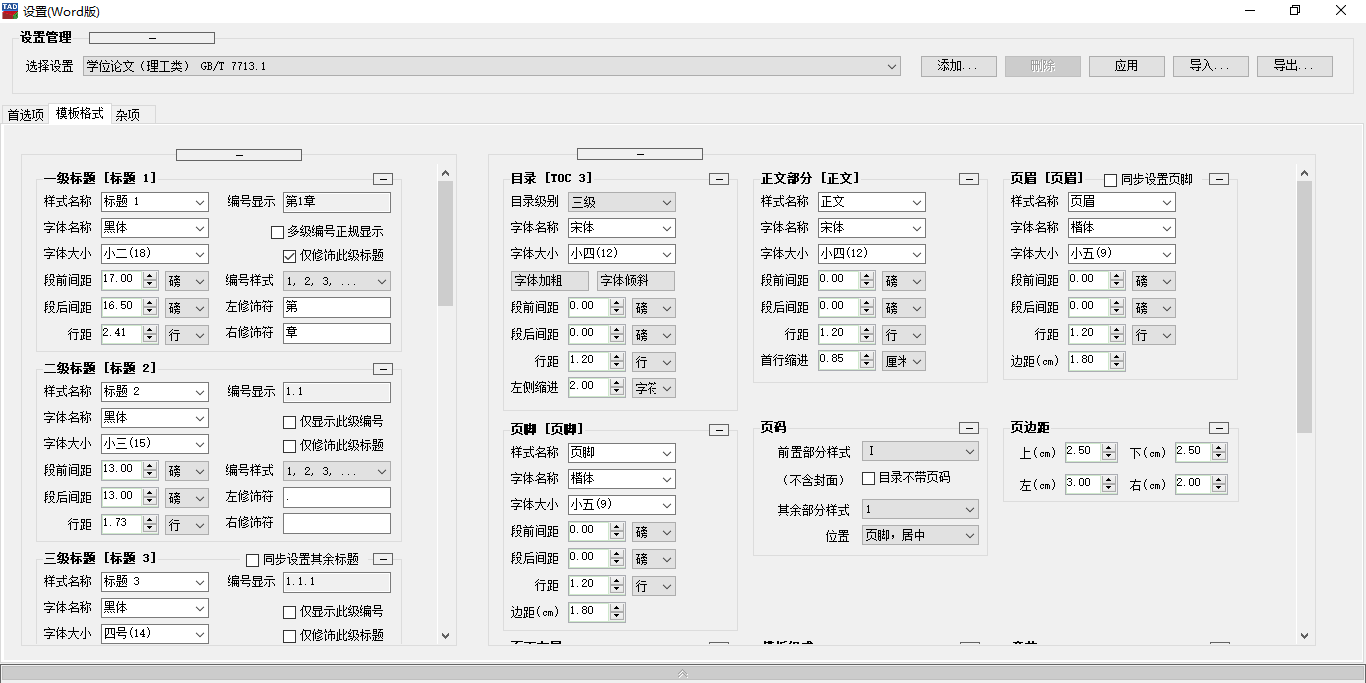Click the 应用 button
The height and width of the screenshot is (683, 1366).
coord(1126,66)
